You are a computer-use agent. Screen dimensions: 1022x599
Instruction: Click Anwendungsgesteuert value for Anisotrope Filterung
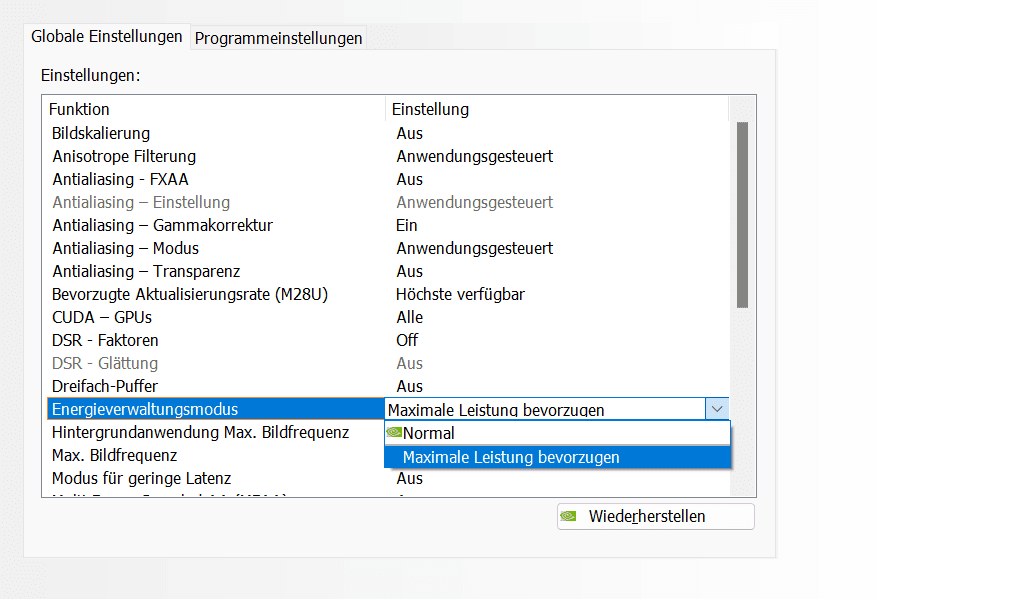pos(474,156)
